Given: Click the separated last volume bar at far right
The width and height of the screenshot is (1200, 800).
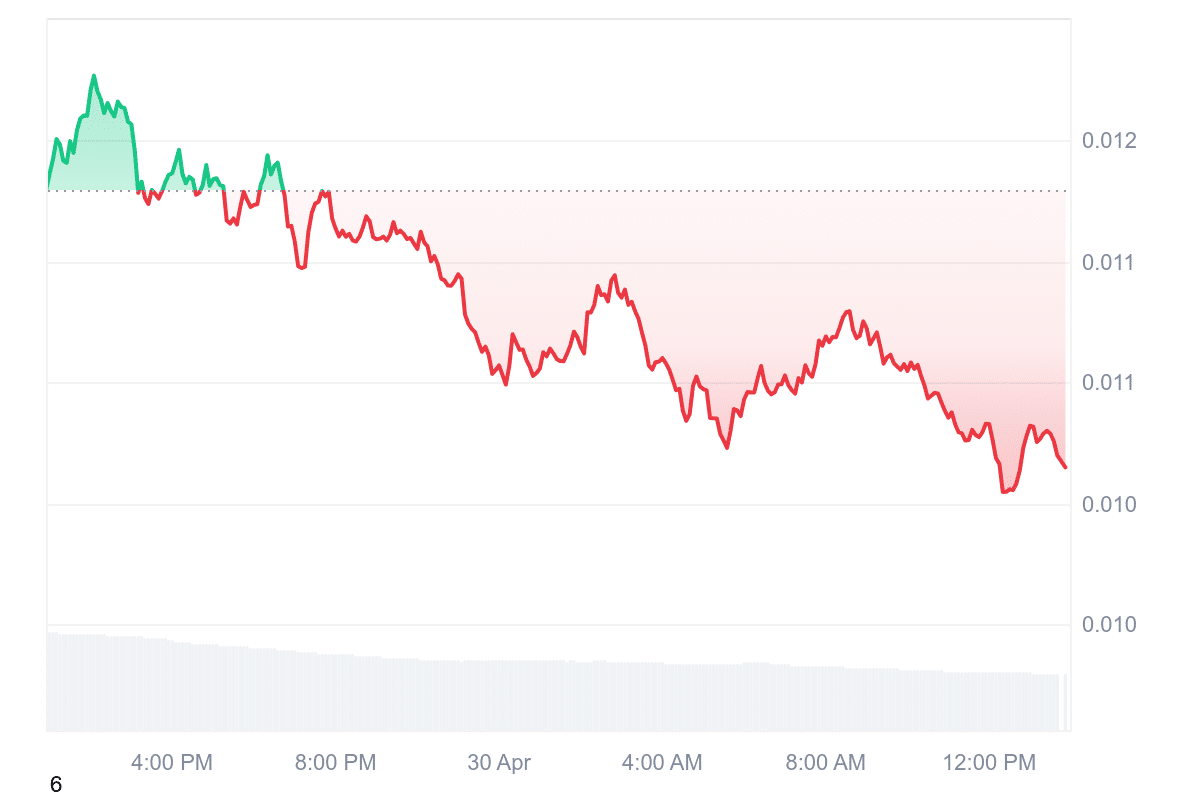Looking at the screenshot, I should (x=1066, y=702).
